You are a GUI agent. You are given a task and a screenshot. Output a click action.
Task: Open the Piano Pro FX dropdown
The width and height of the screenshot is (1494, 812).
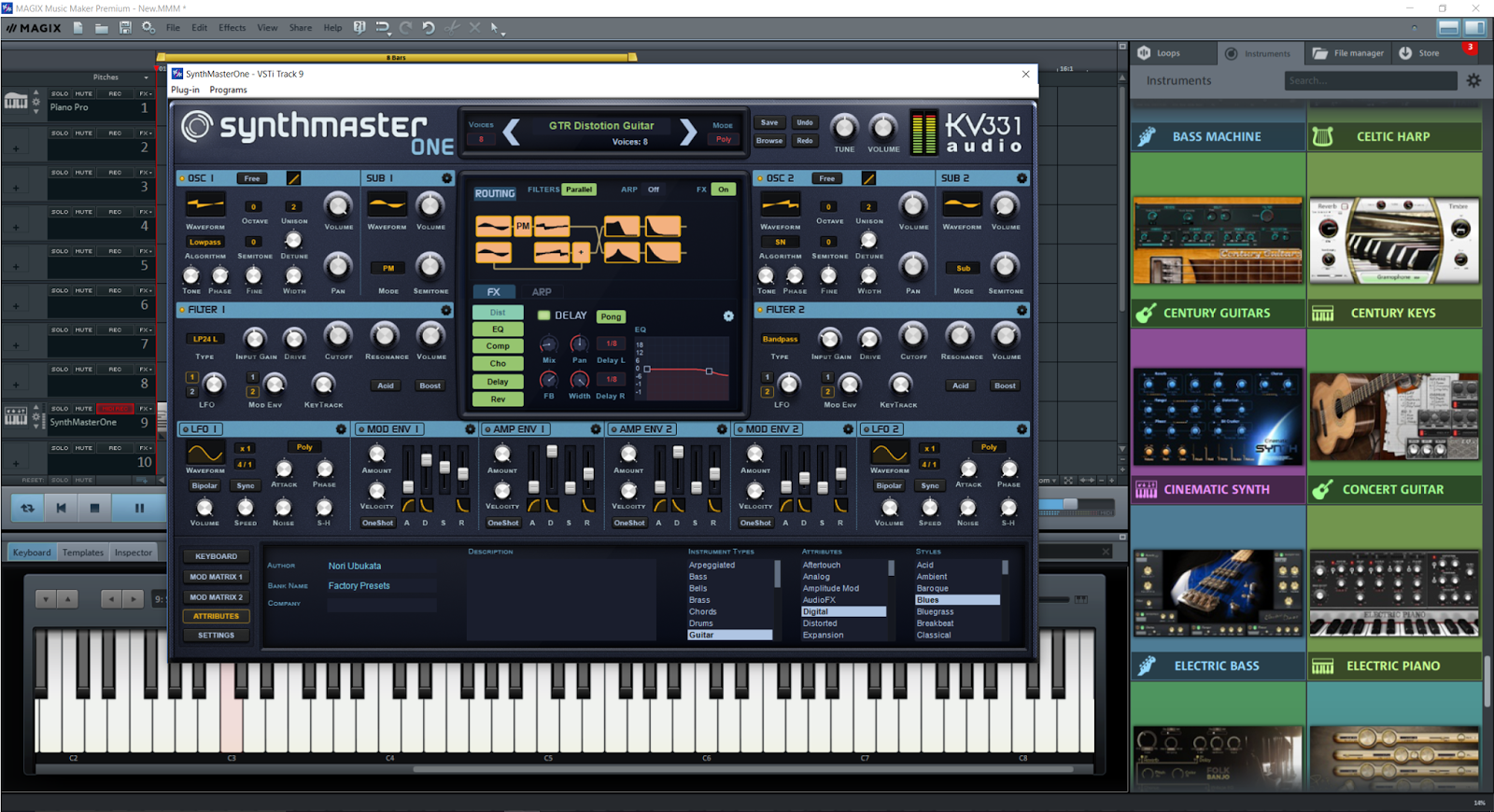145,93
